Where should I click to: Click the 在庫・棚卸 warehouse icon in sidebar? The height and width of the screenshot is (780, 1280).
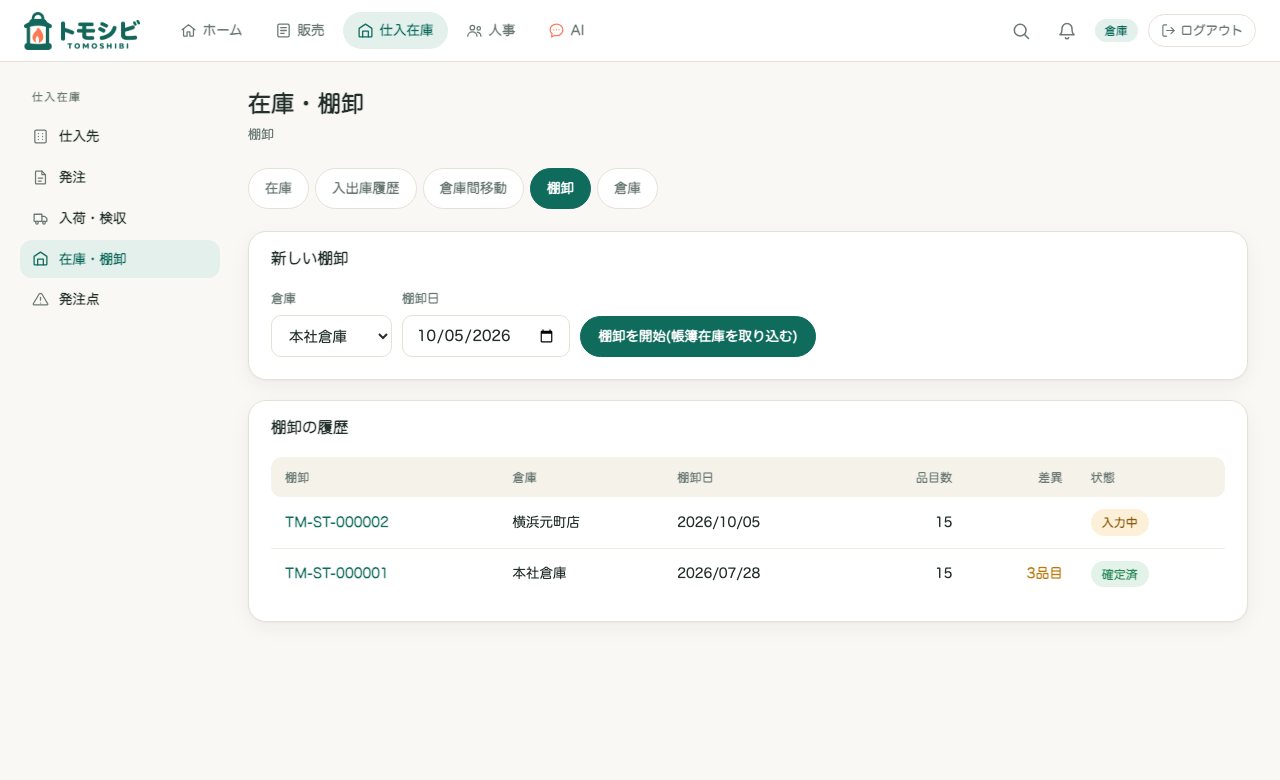(x=40, y=259)
